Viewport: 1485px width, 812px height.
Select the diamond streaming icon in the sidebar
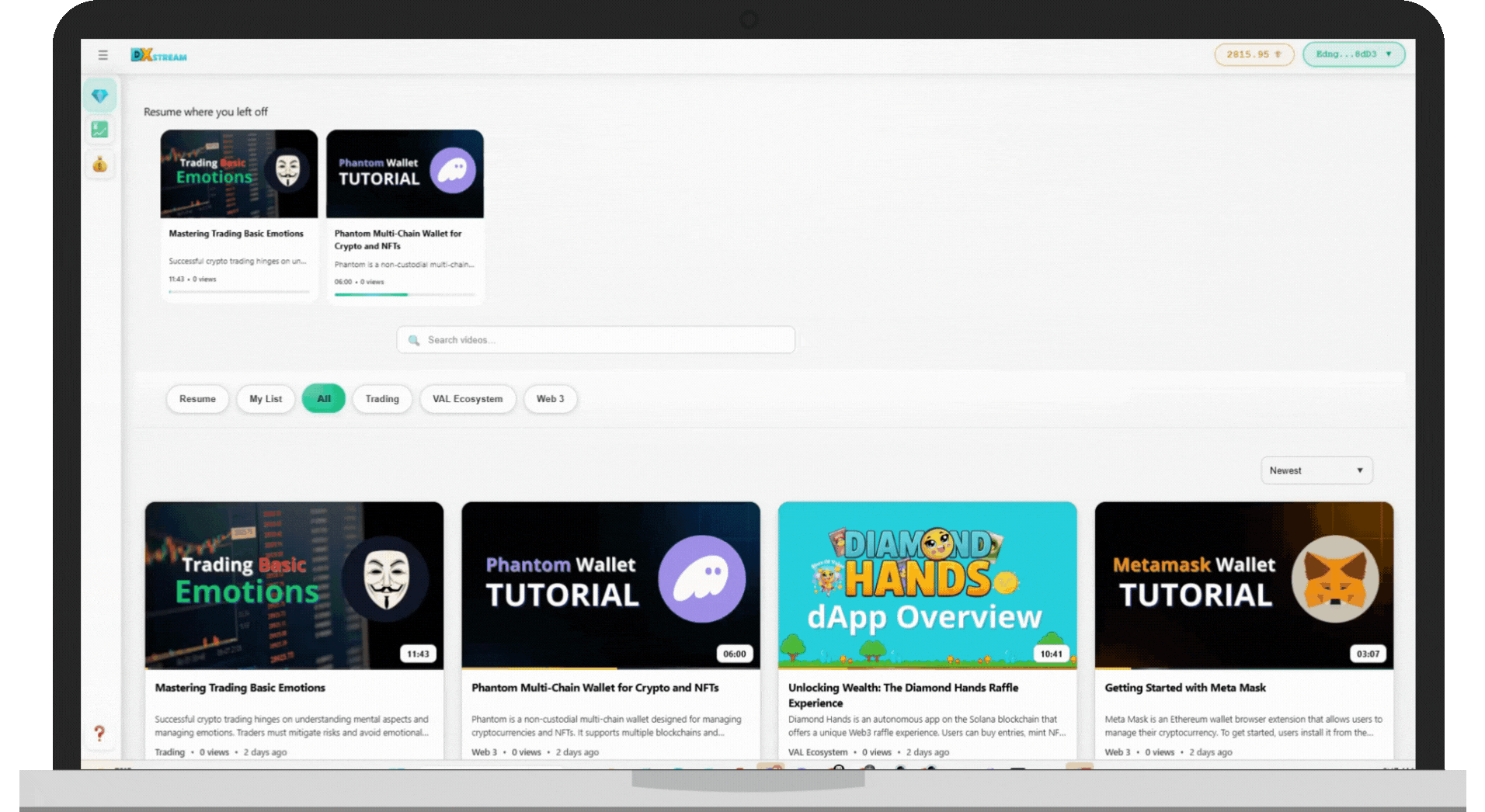pos(99,95)
